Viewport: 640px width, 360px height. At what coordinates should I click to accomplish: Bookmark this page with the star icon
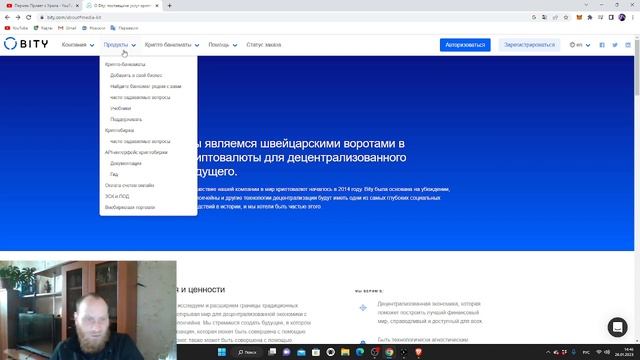[x=566, y=18]
